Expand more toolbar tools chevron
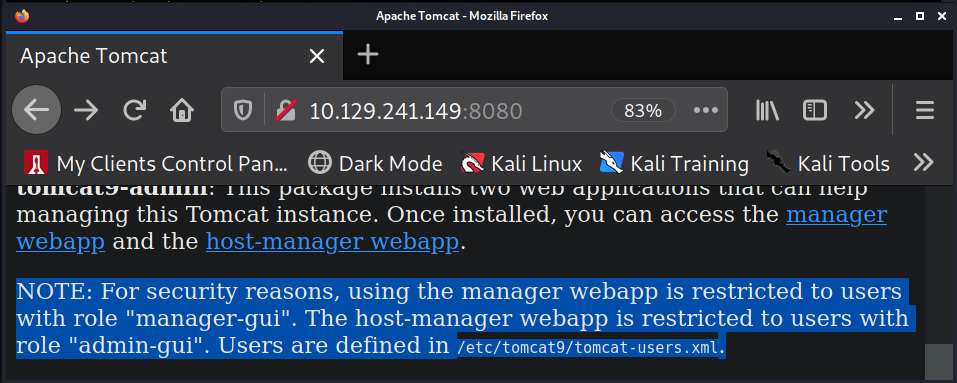 point(864,110)
